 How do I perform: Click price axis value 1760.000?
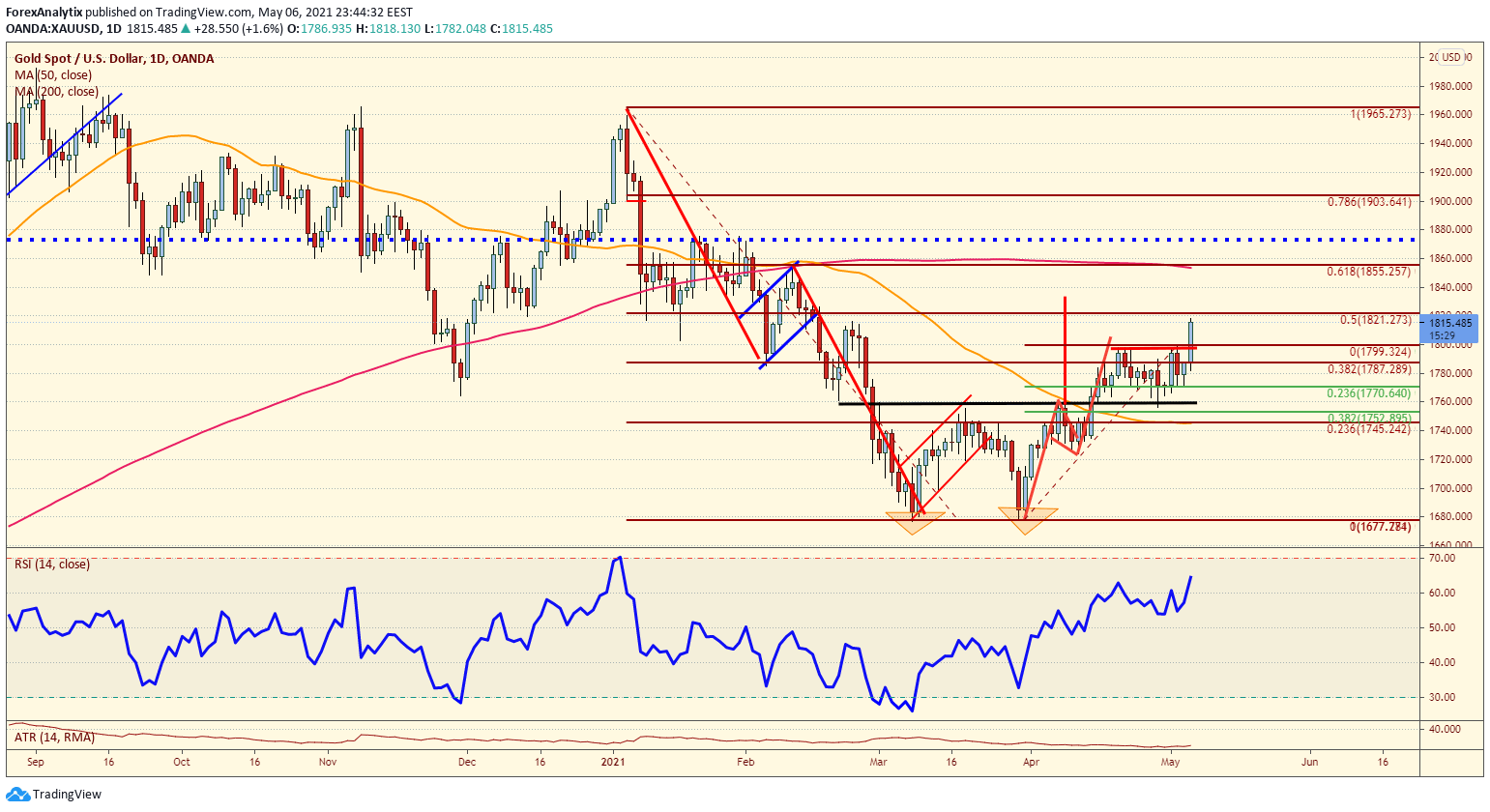[1450, 401]
